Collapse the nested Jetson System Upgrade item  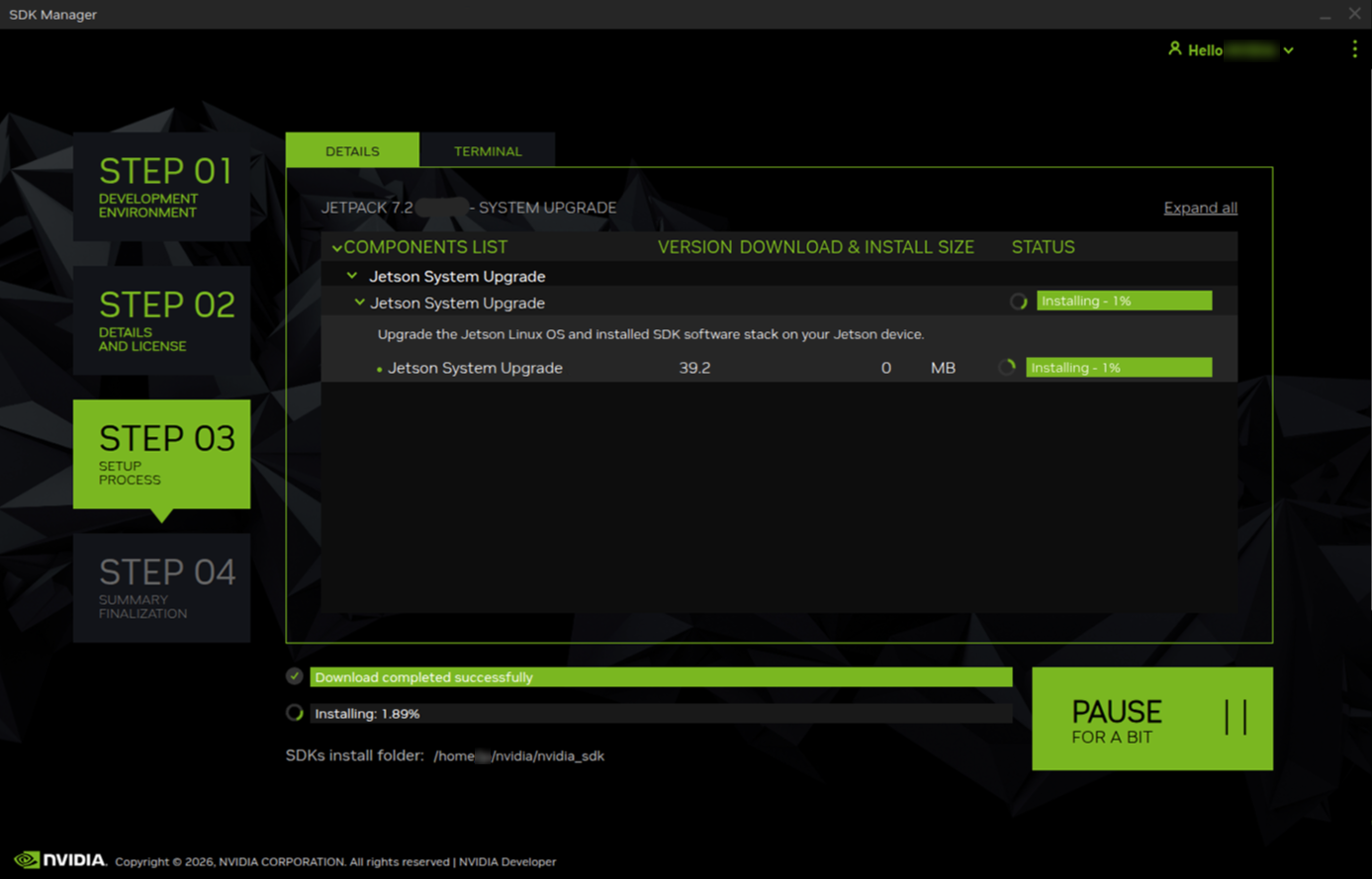[359, 303]
